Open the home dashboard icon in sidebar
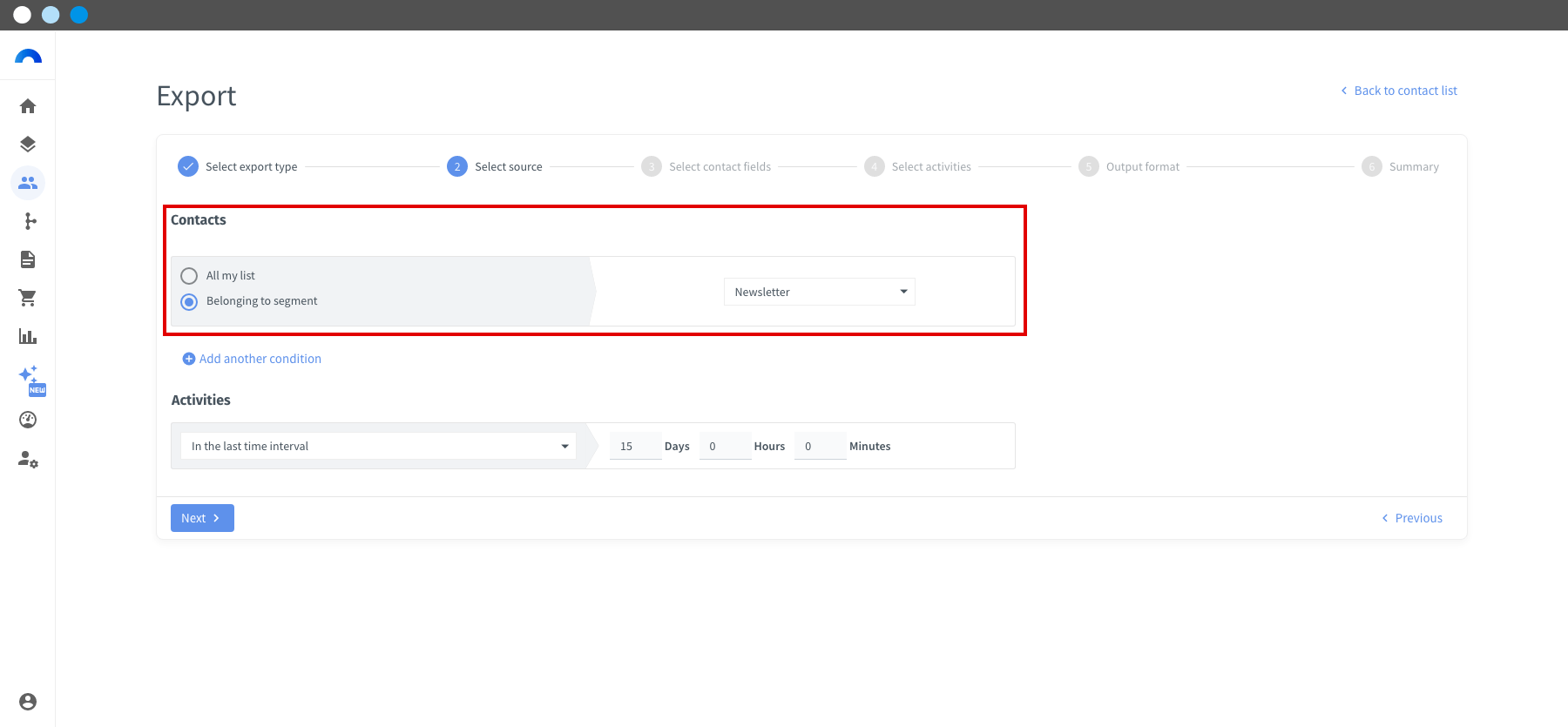The height and width of the screenshot is (727, 1568). coord(28,106)
